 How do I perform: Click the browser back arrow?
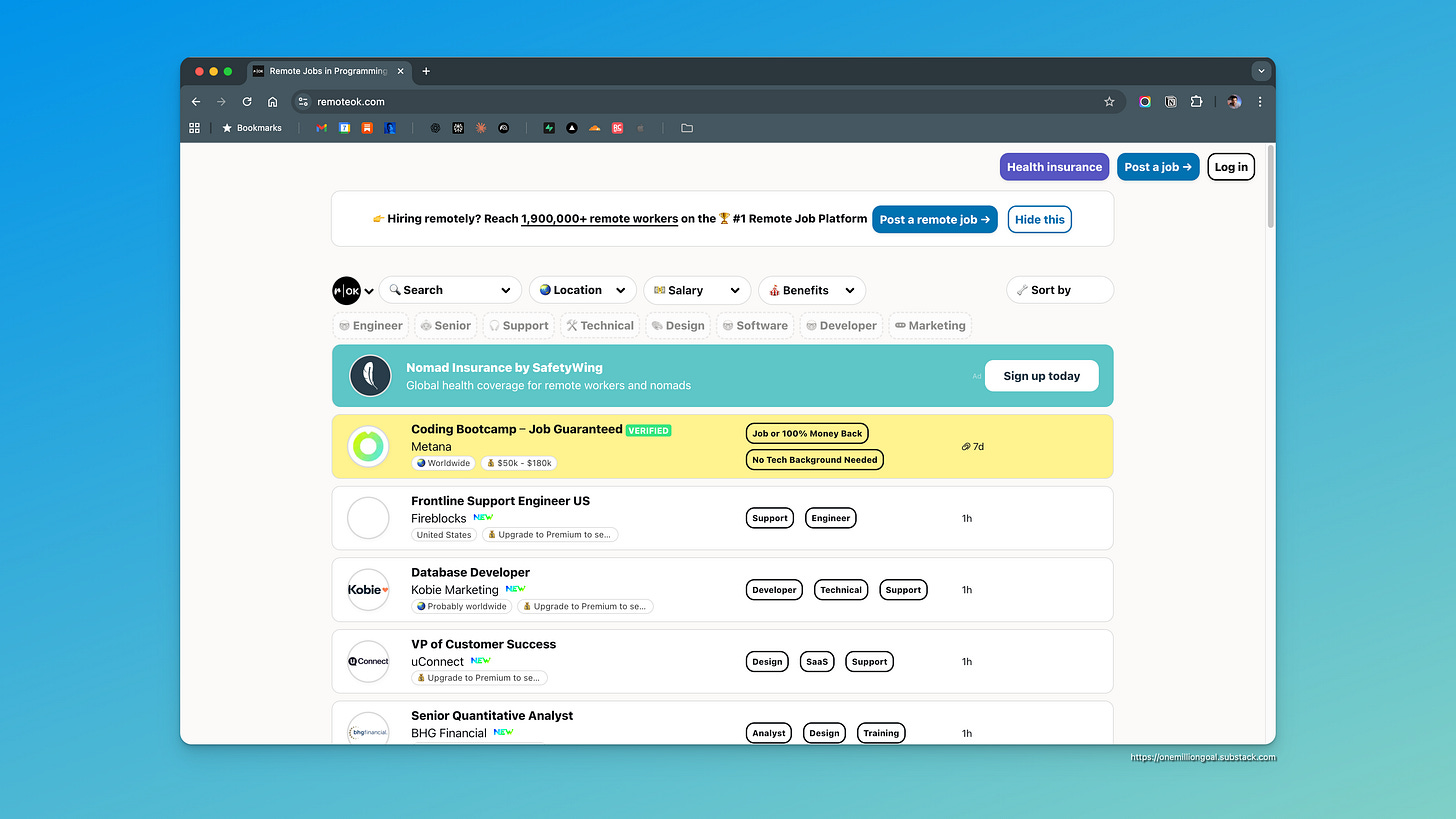(196, 102)
